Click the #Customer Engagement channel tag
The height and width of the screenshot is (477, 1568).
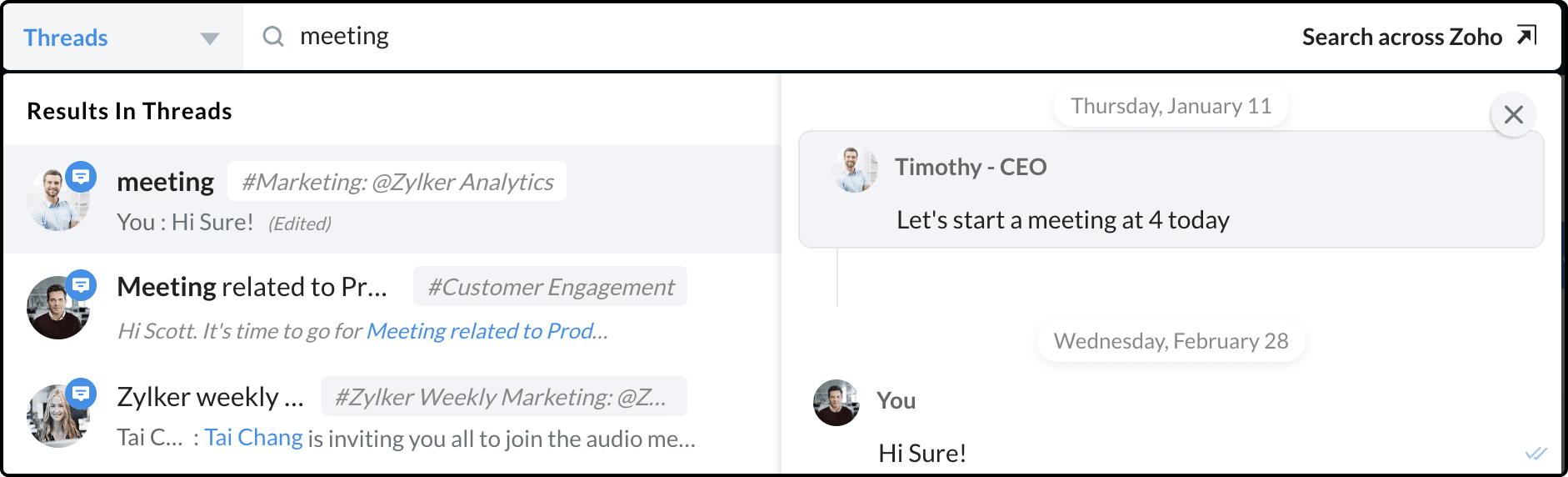550,287
